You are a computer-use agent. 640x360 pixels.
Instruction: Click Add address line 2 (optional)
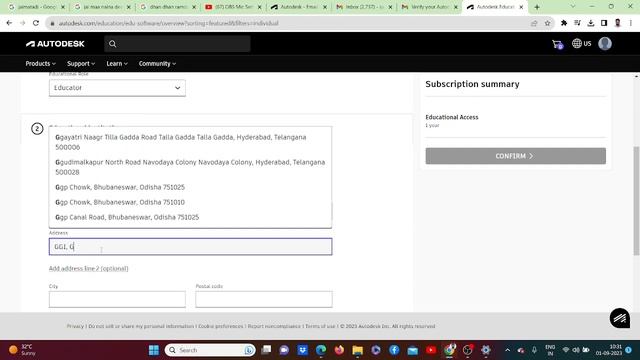[89, 268]
